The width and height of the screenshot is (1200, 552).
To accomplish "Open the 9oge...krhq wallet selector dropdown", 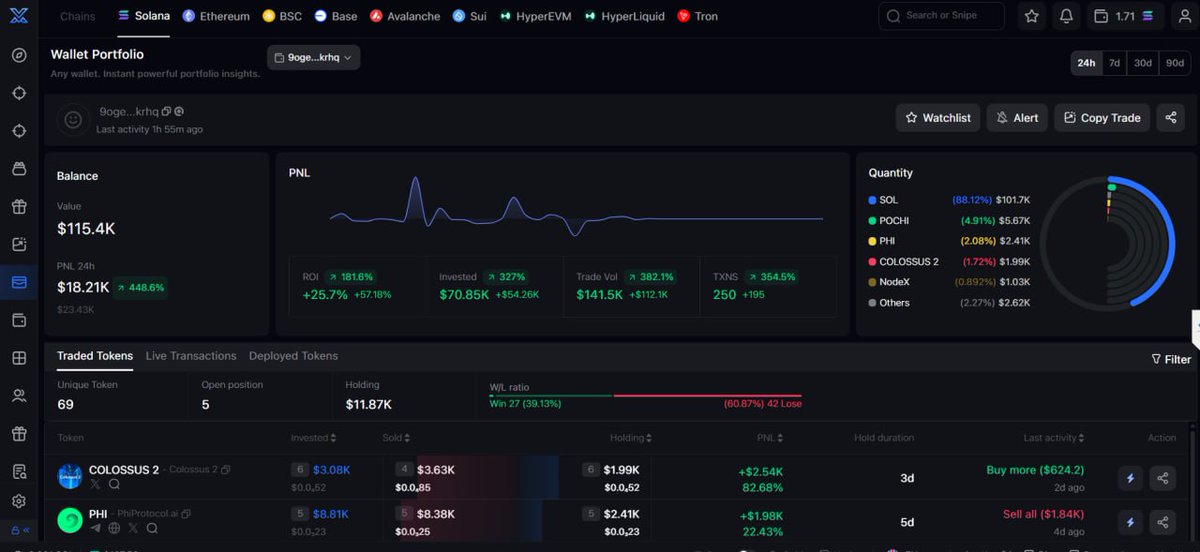I will [x=314, y=58].
